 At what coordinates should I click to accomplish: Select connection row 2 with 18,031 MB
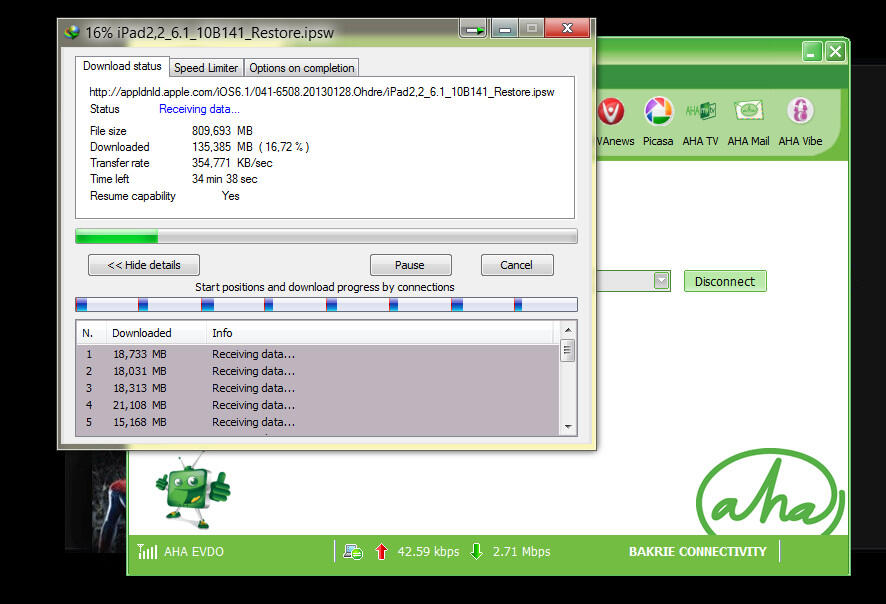[318, 371]
